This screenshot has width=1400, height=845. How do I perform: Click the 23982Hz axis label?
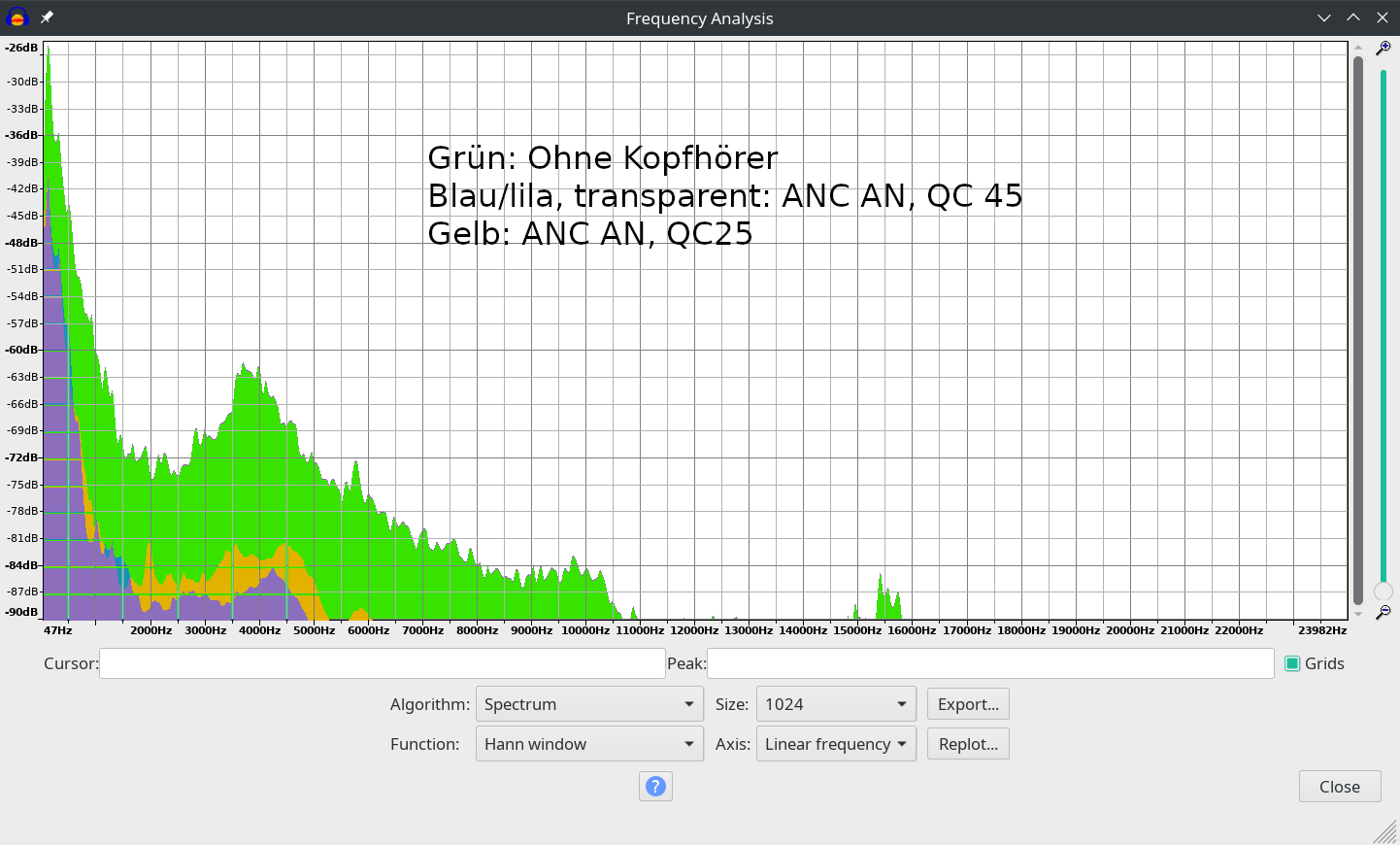(x=1322, y=630)
